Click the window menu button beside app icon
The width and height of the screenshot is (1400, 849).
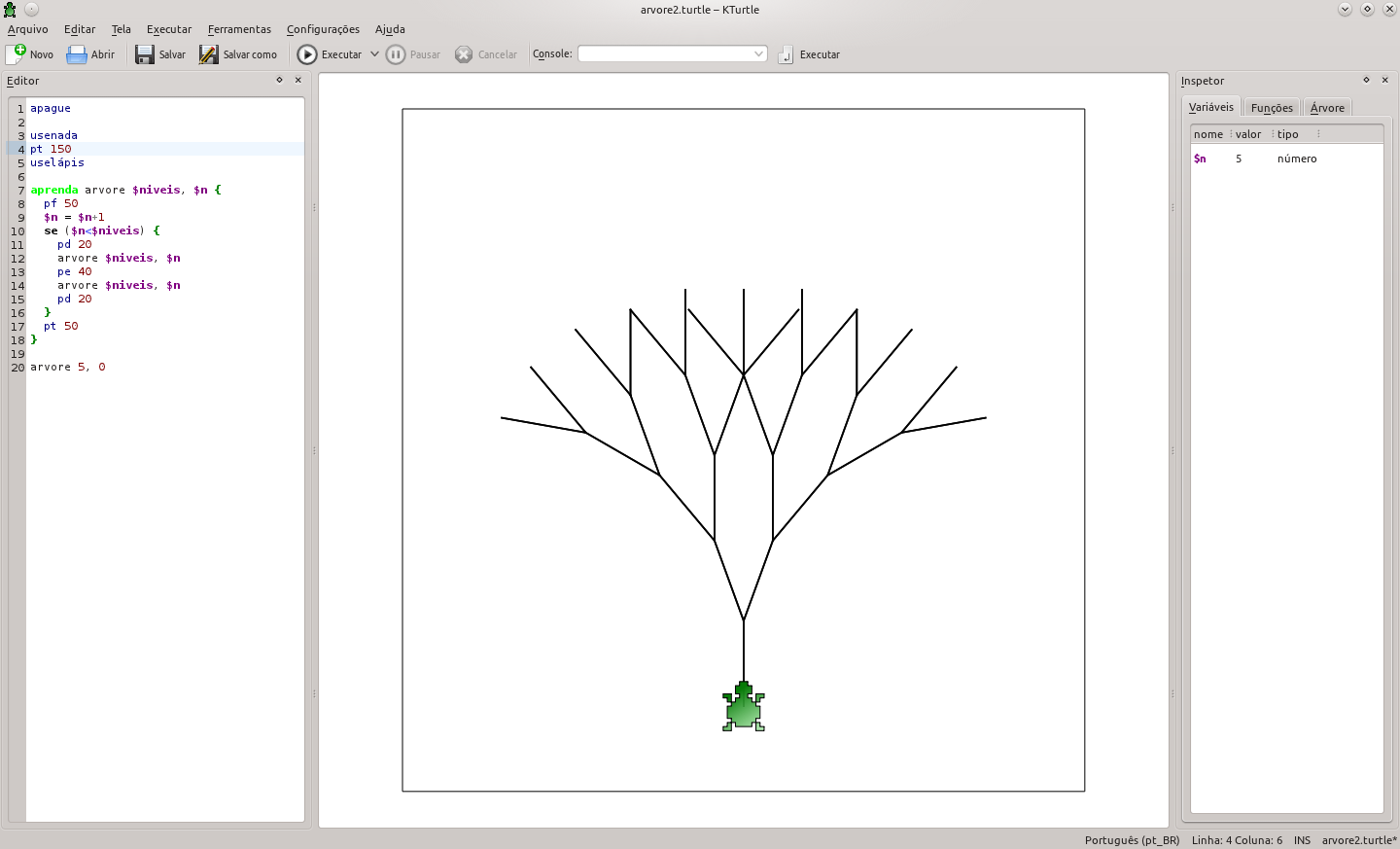click(31, 9)
